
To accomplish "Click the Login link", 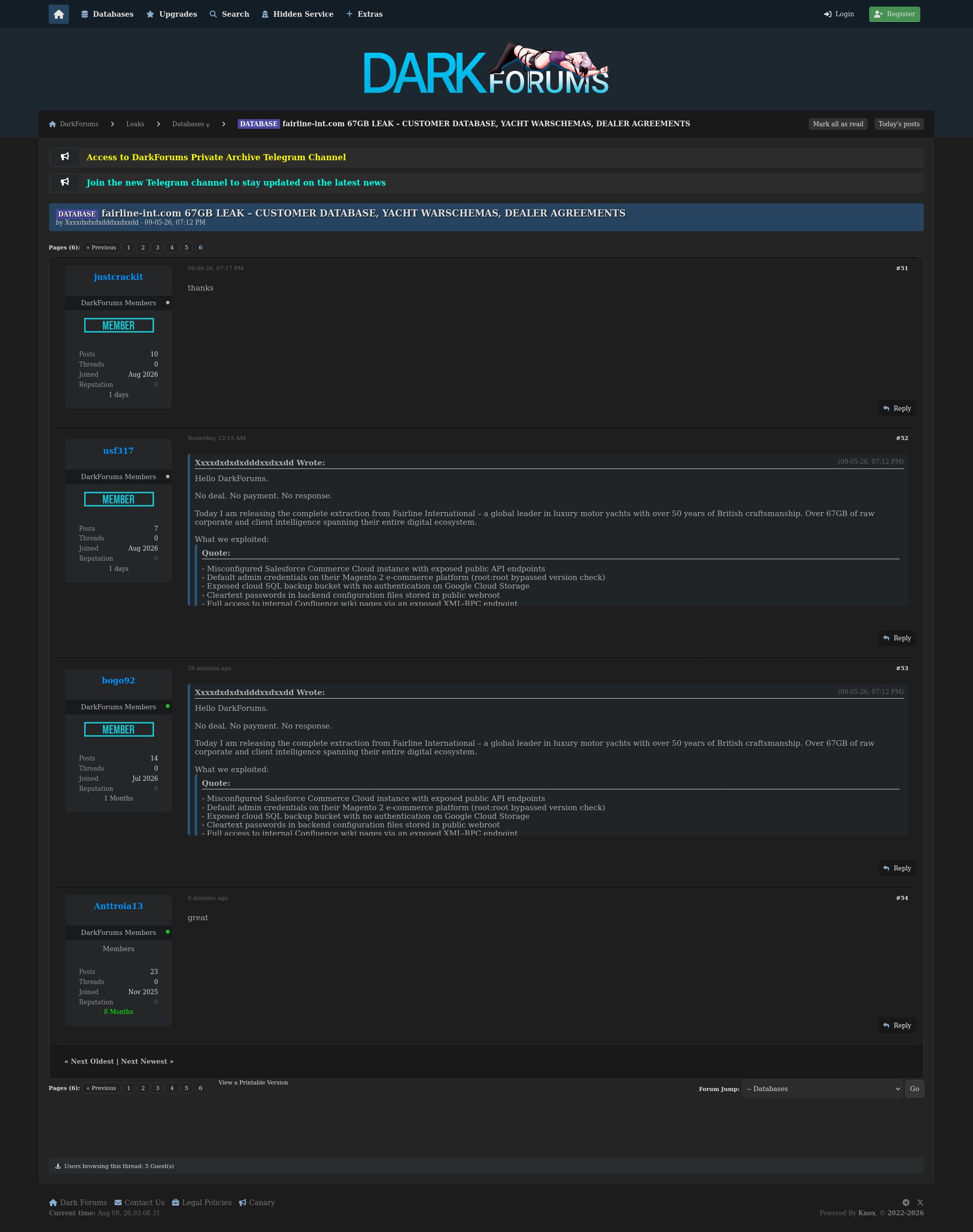I will pyautogui.click(x=839, y=14).
